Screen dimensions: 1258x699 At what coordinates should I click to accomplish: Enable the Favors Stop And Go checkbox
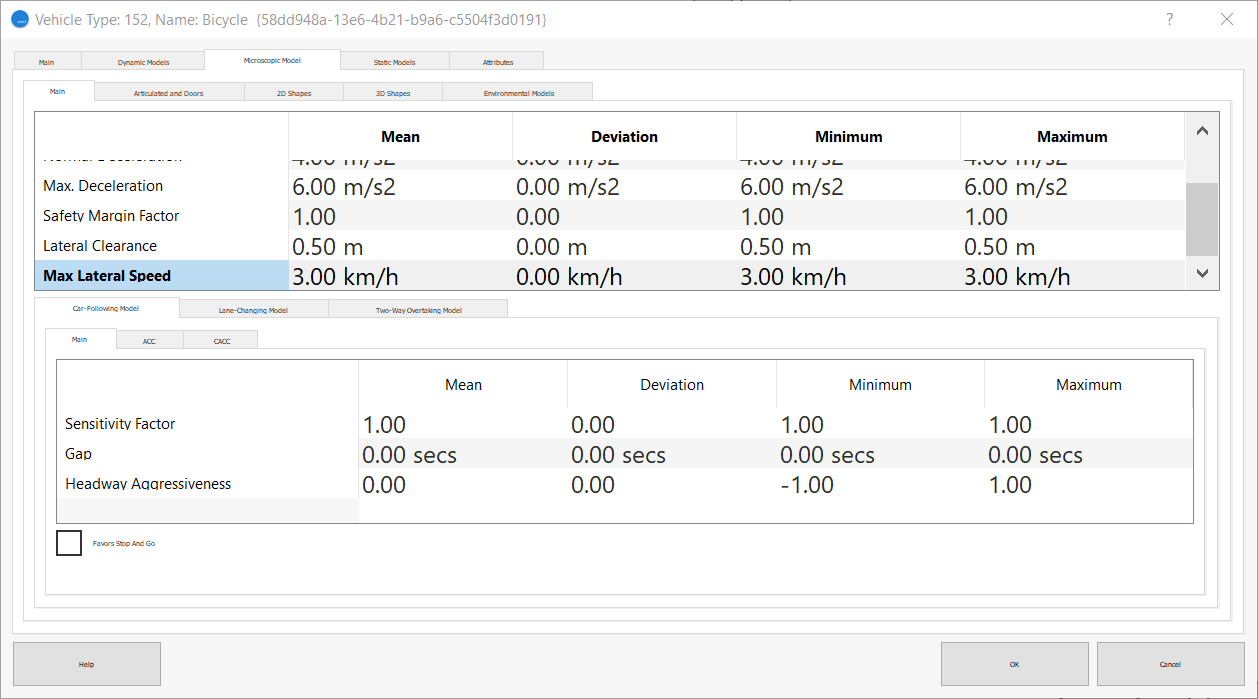pyautogui.click(x=69, y=543)
